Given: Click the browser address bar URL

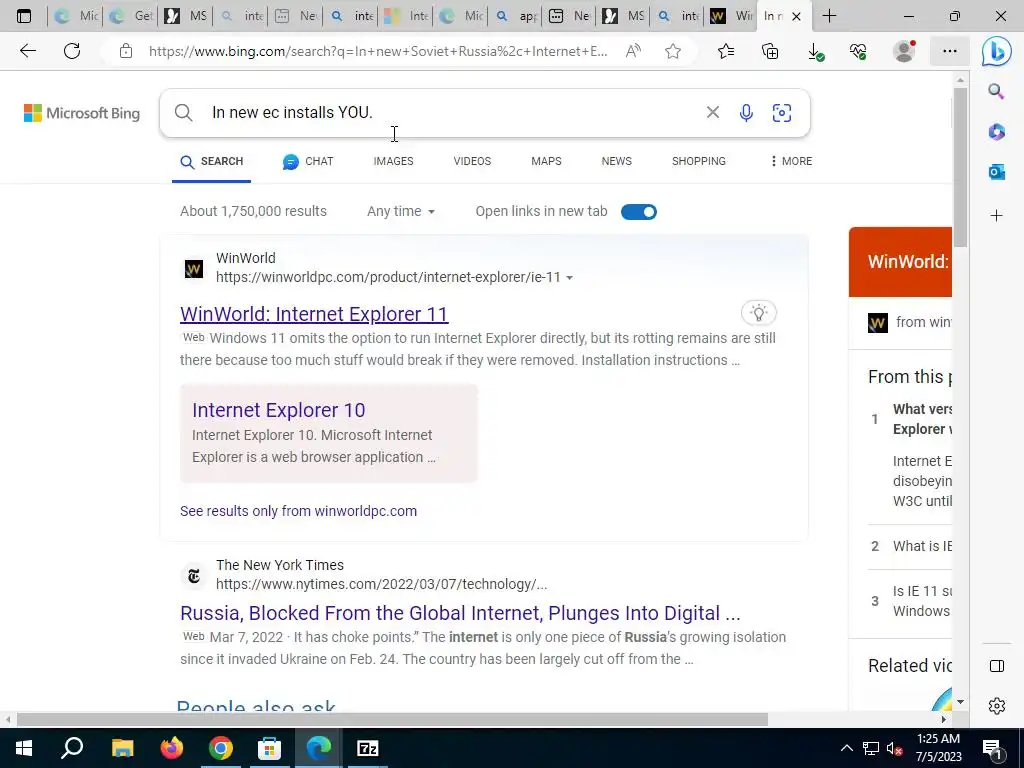Looking at the screenshot, I should [377, 51].
